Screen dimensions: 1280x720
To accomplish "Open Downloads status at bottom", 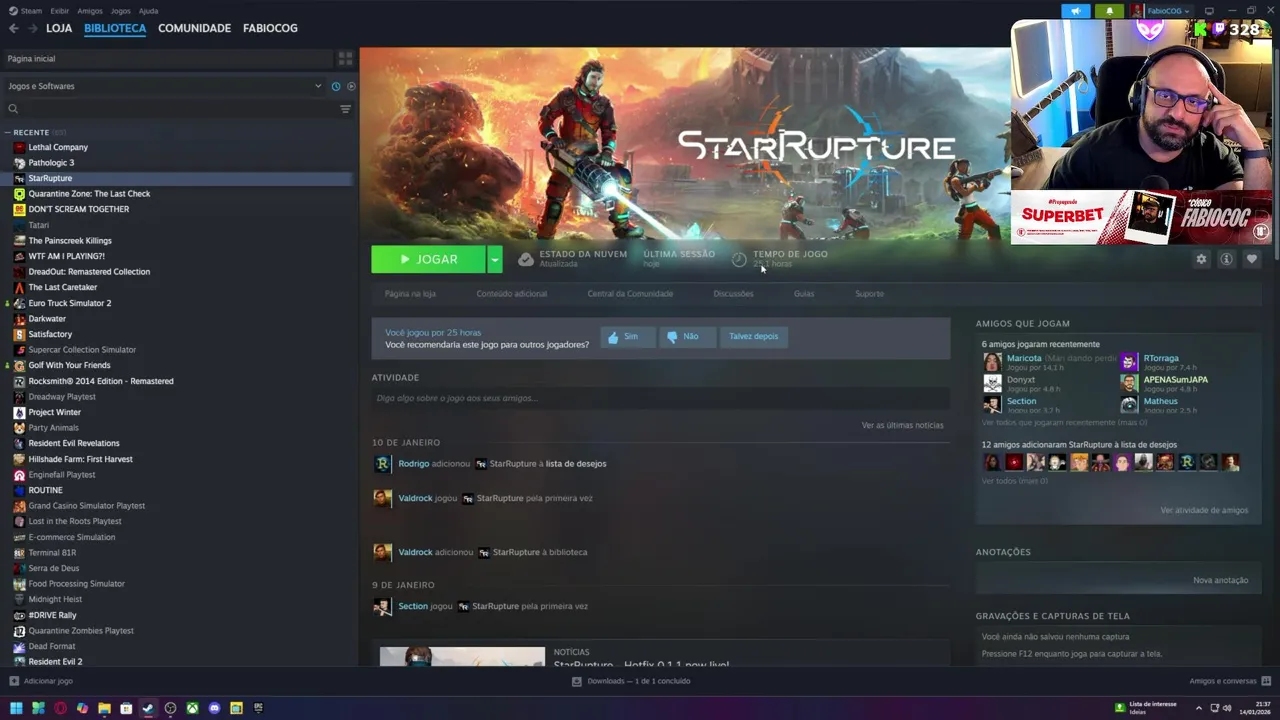I will [631, 681].
